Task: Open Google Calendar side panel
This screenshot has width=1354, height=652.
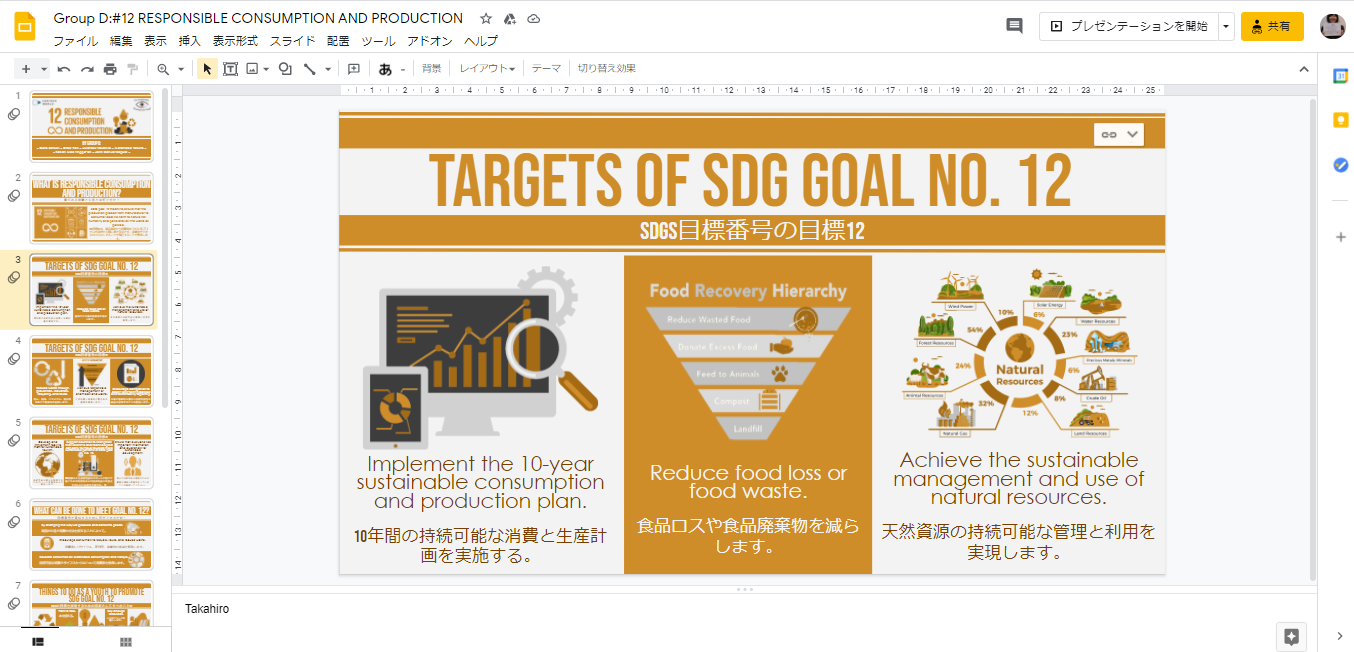Action: [1340, 76]
